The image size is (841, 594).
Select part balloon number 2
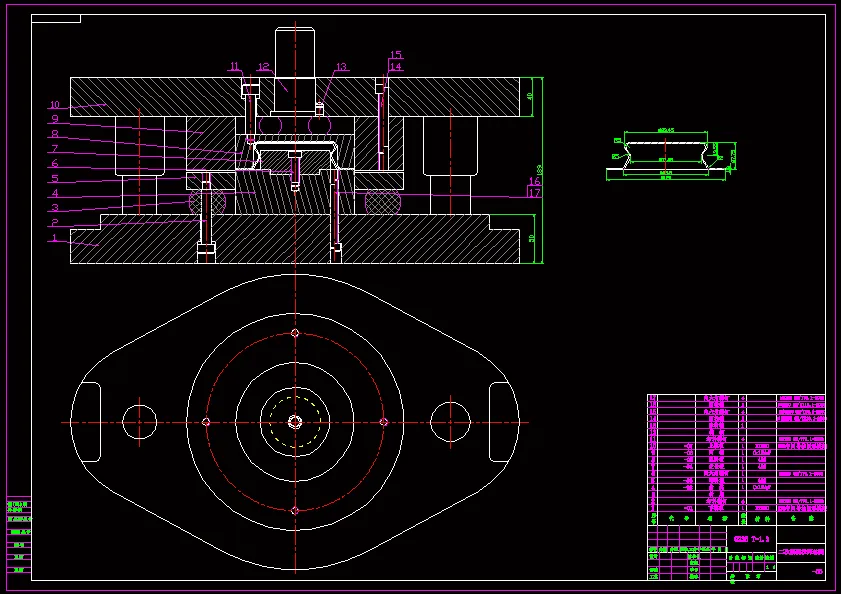tap(55, 222)
